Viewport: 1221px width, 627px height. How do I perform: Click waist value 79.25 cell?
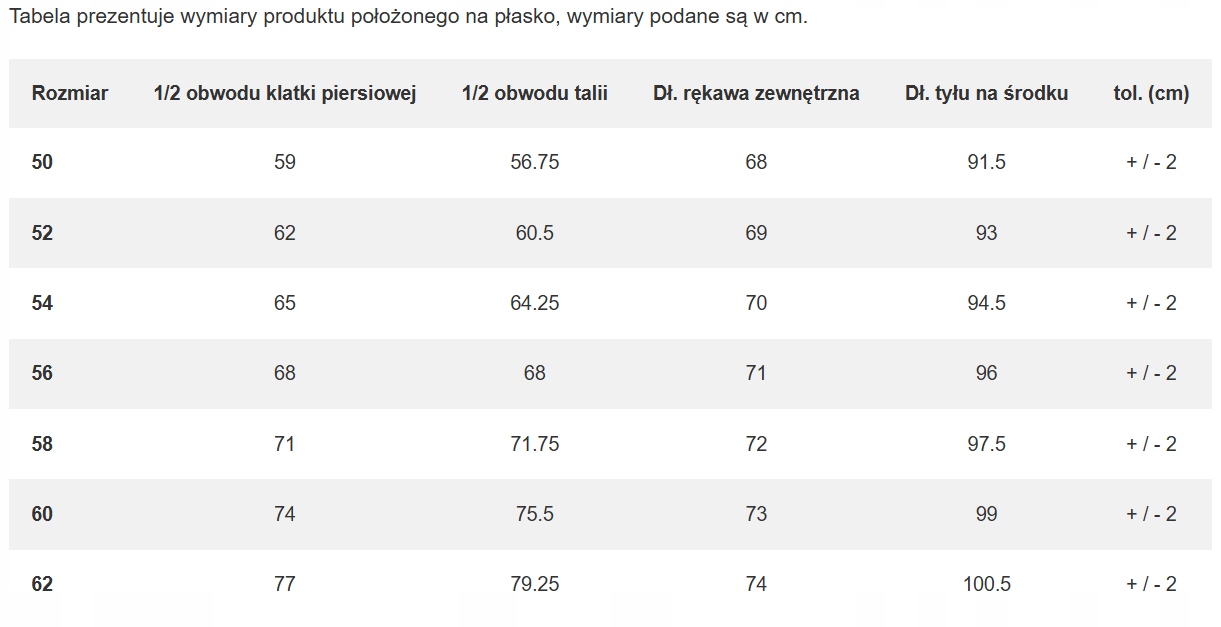pos(535,584)
